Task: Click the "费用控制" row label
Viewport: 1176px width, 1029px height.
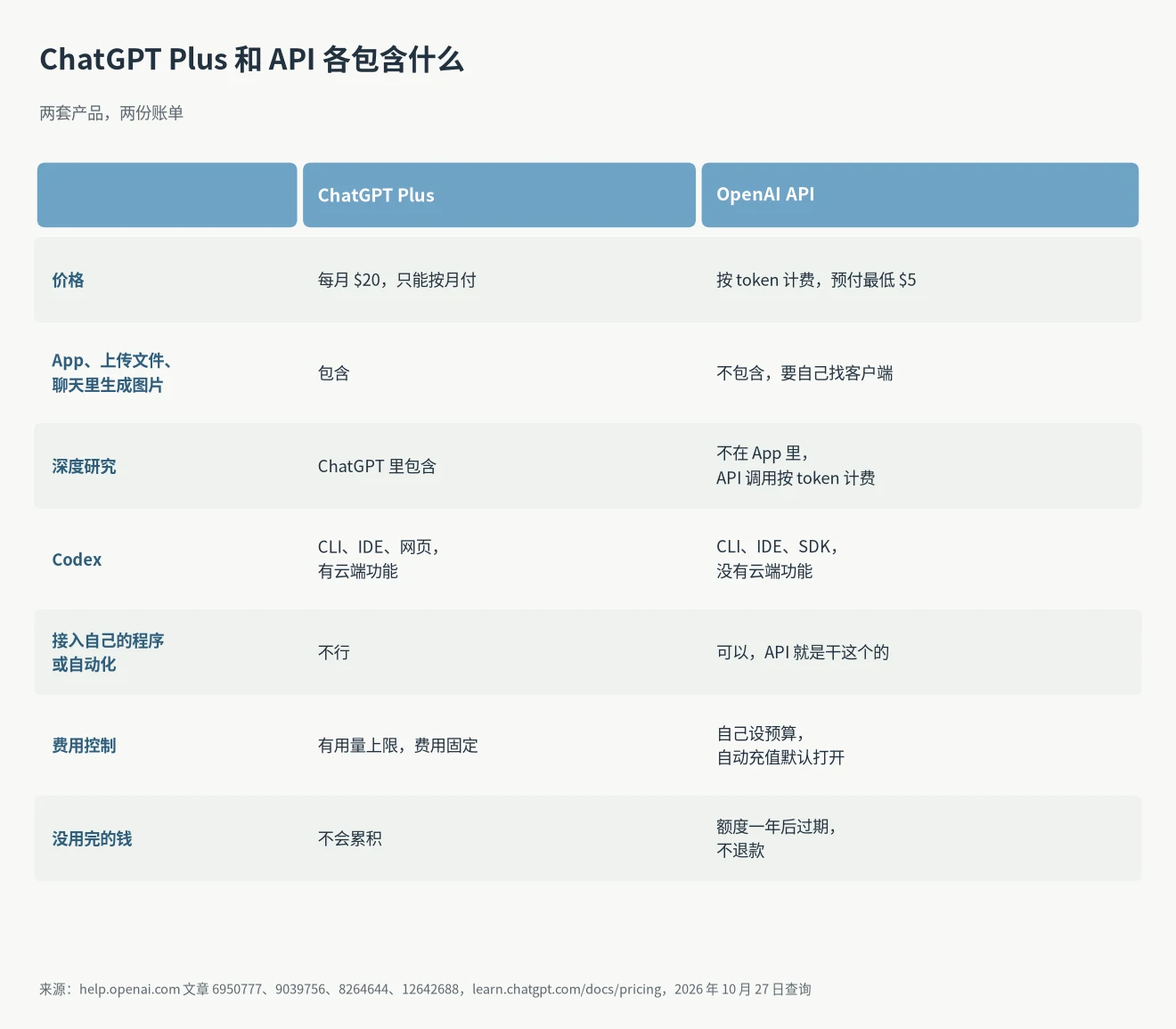Action: point(84,746)
